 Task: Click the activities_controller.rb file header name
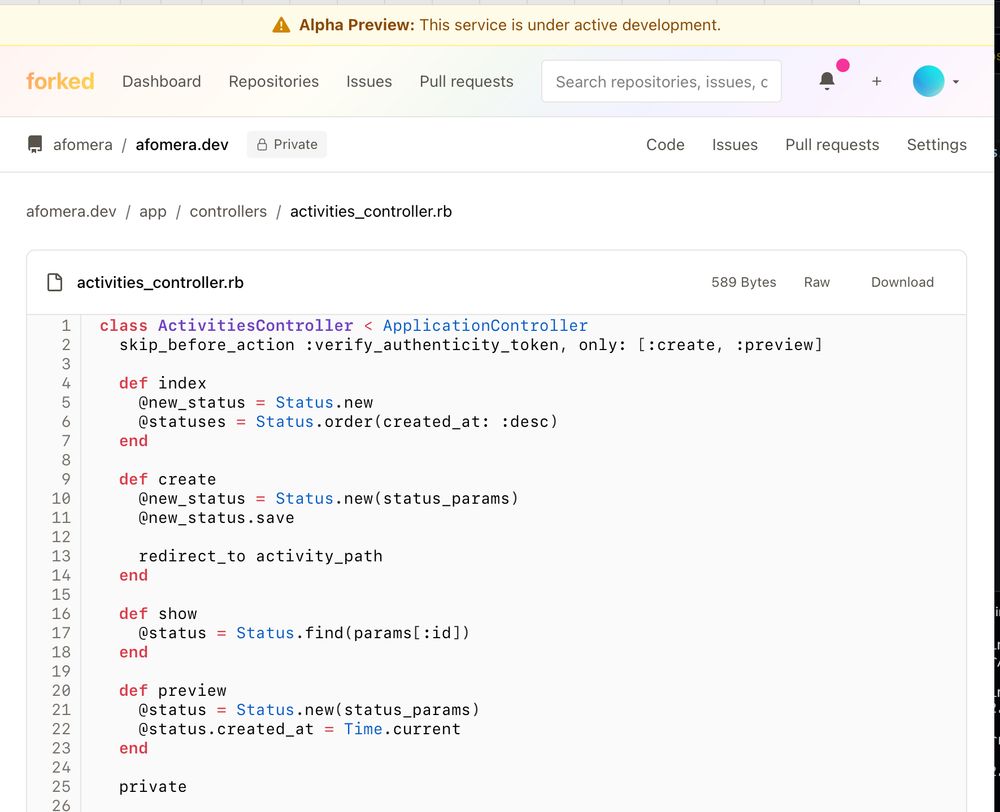[x=160, y=282]
